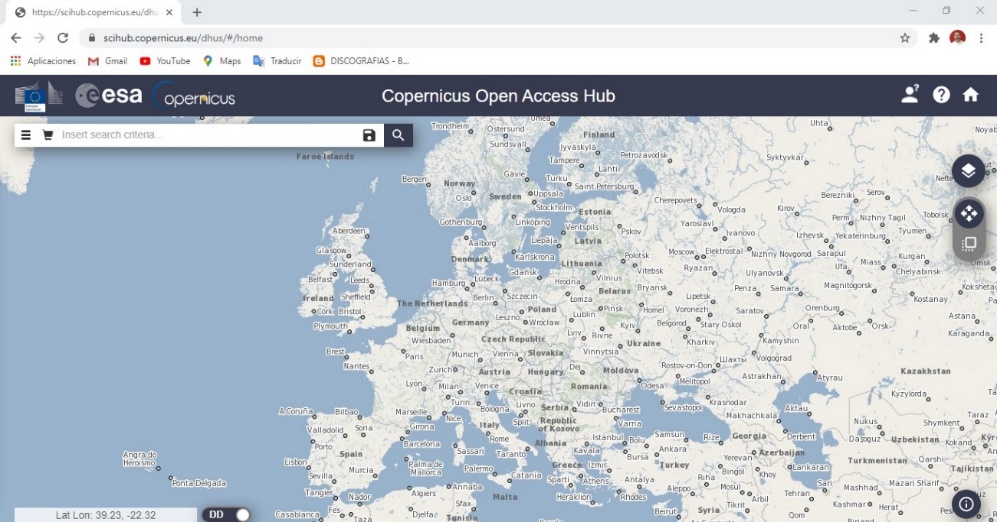Click the browser forward arrow

tap(39, 38)
